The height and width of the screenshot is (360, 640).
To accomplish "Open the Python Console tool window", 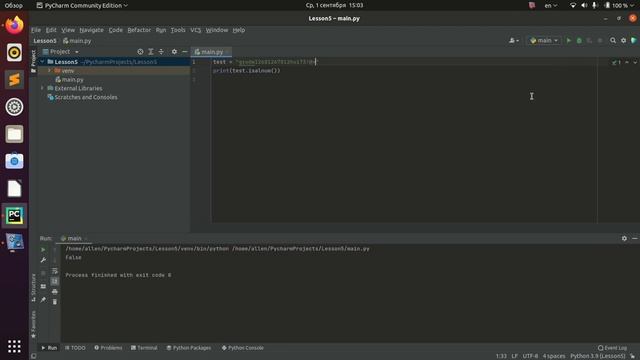I will [x=242, y=348].
